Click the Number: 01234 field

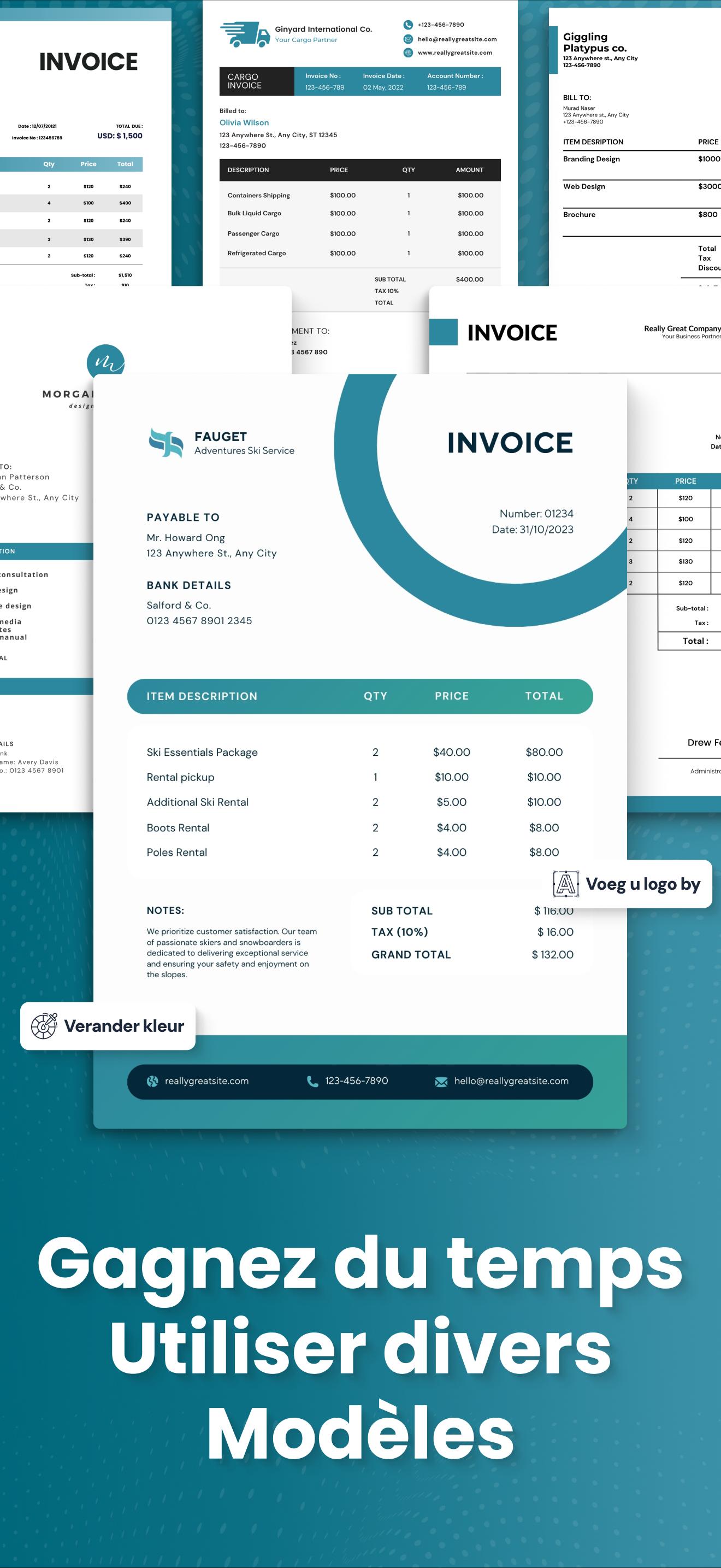(536, 514)
